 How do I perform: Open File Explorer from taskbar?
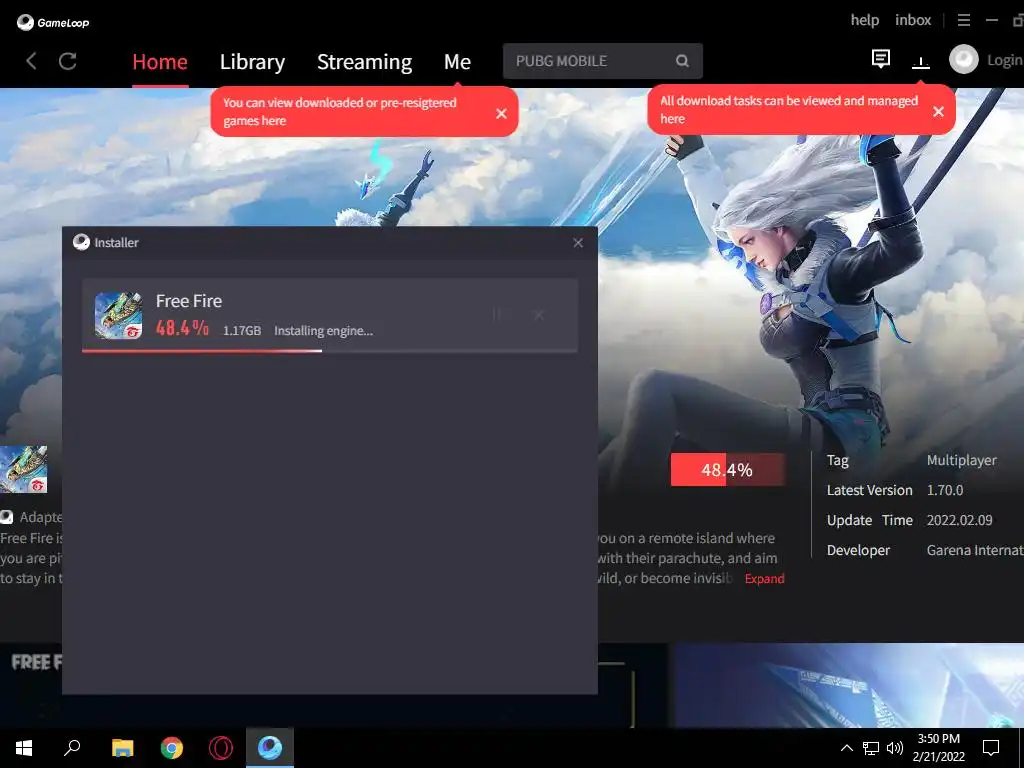click(122, 748)
